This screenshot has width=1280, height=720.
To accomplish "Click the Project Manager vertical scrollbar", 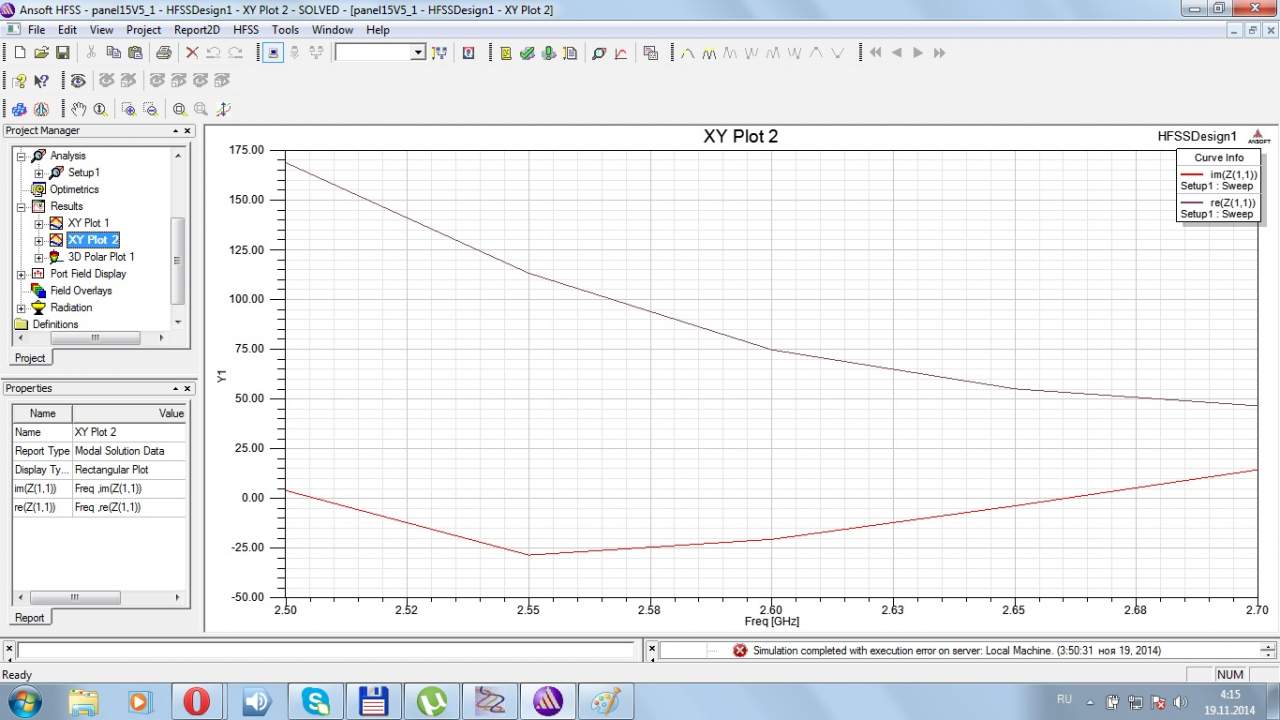I will (x=178, y=260).
